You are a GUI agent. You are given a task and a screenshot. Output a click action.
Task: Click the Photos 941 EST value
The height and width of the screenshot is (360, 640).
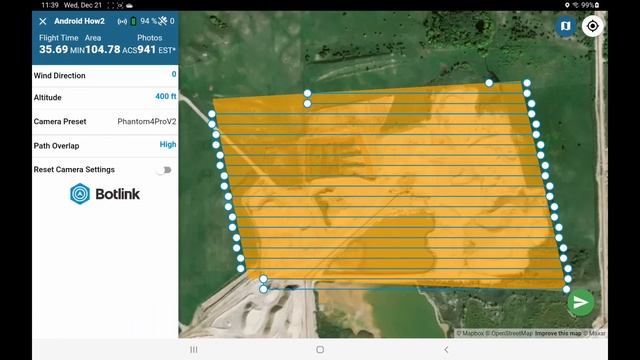[156, 50]
